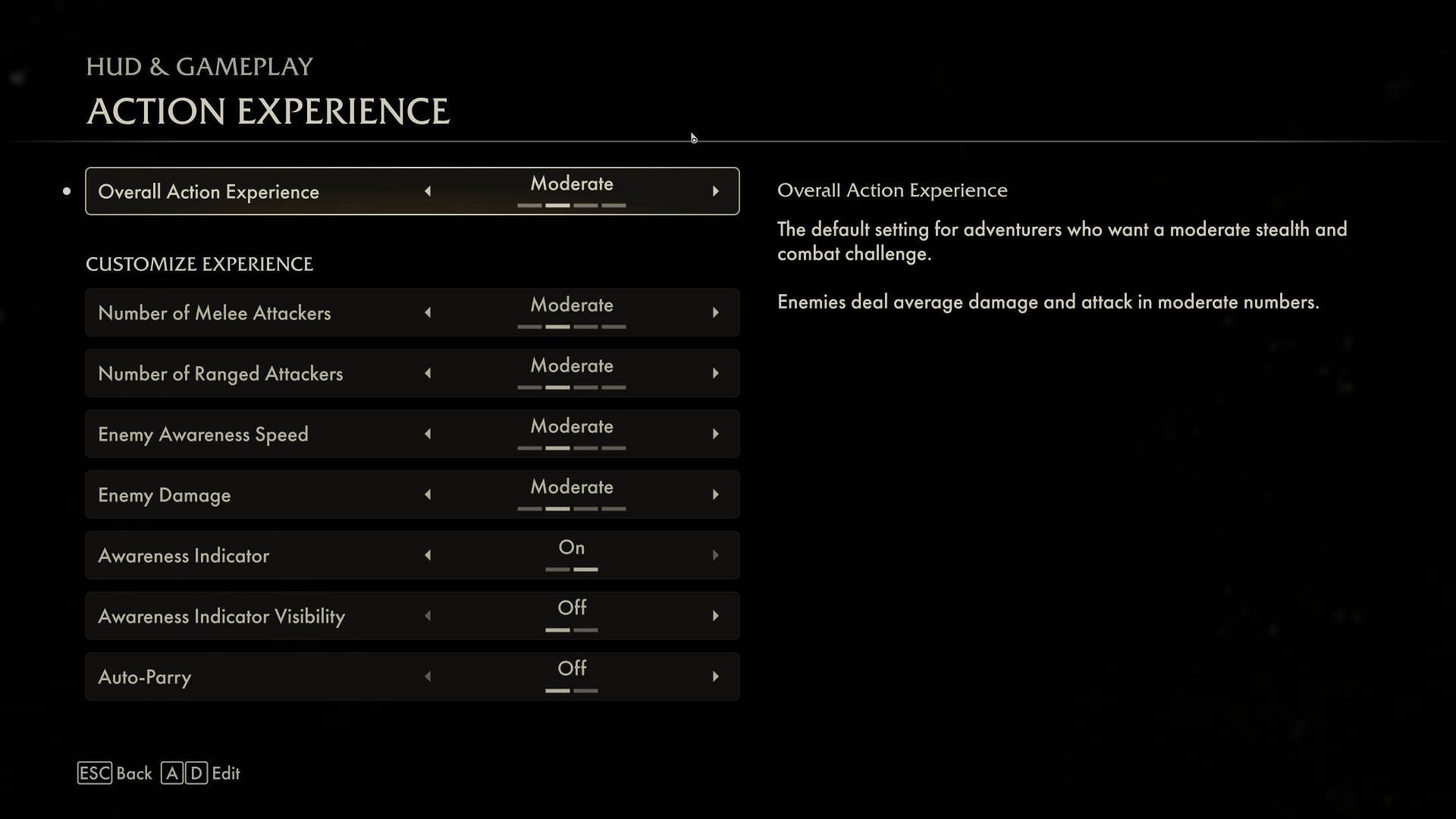Click left arrow for Overall Action Experience
The image size is (1456, 819).
click(428, 191)
